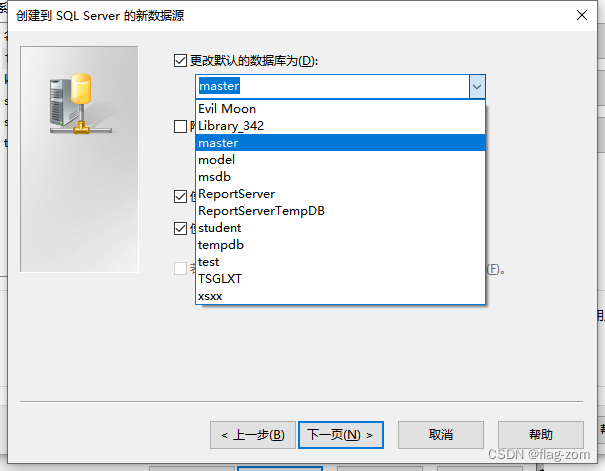Open the default database dropdown arrow
The image size is (605, 471).
tap(477, 86)
